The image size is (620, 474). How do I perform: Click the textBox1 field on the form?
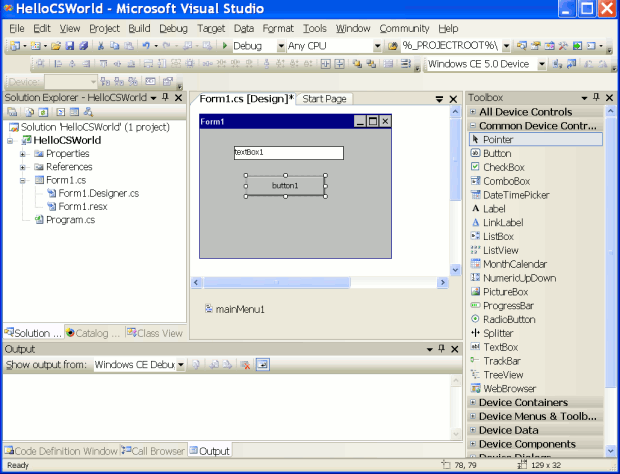coord(288,153)
